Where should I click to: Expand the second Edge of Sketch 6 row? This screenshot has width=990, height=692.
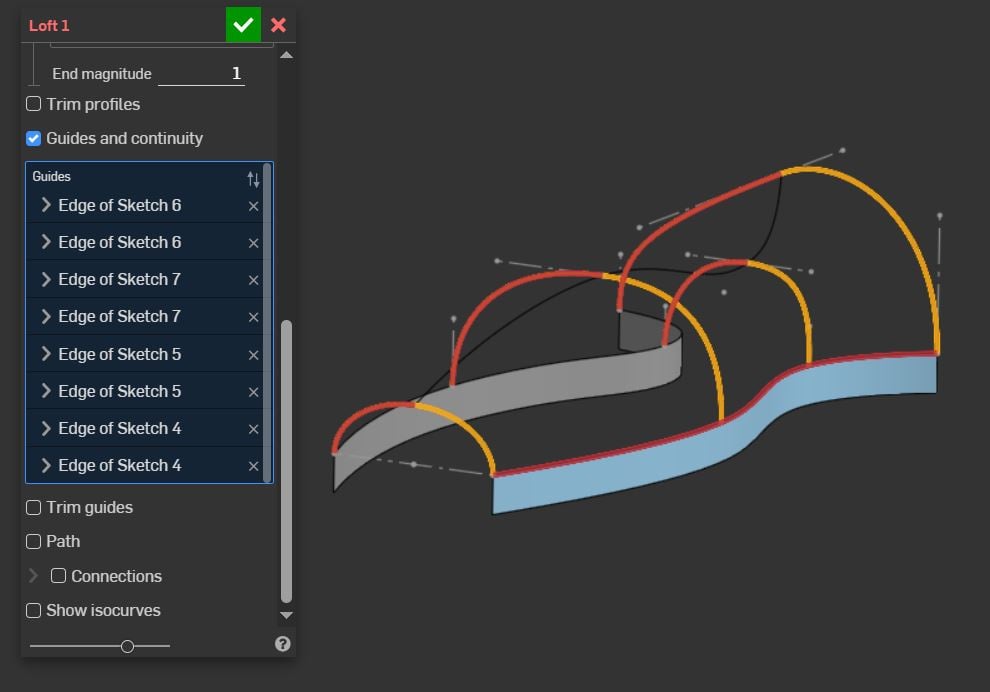[x=45, y=242]
